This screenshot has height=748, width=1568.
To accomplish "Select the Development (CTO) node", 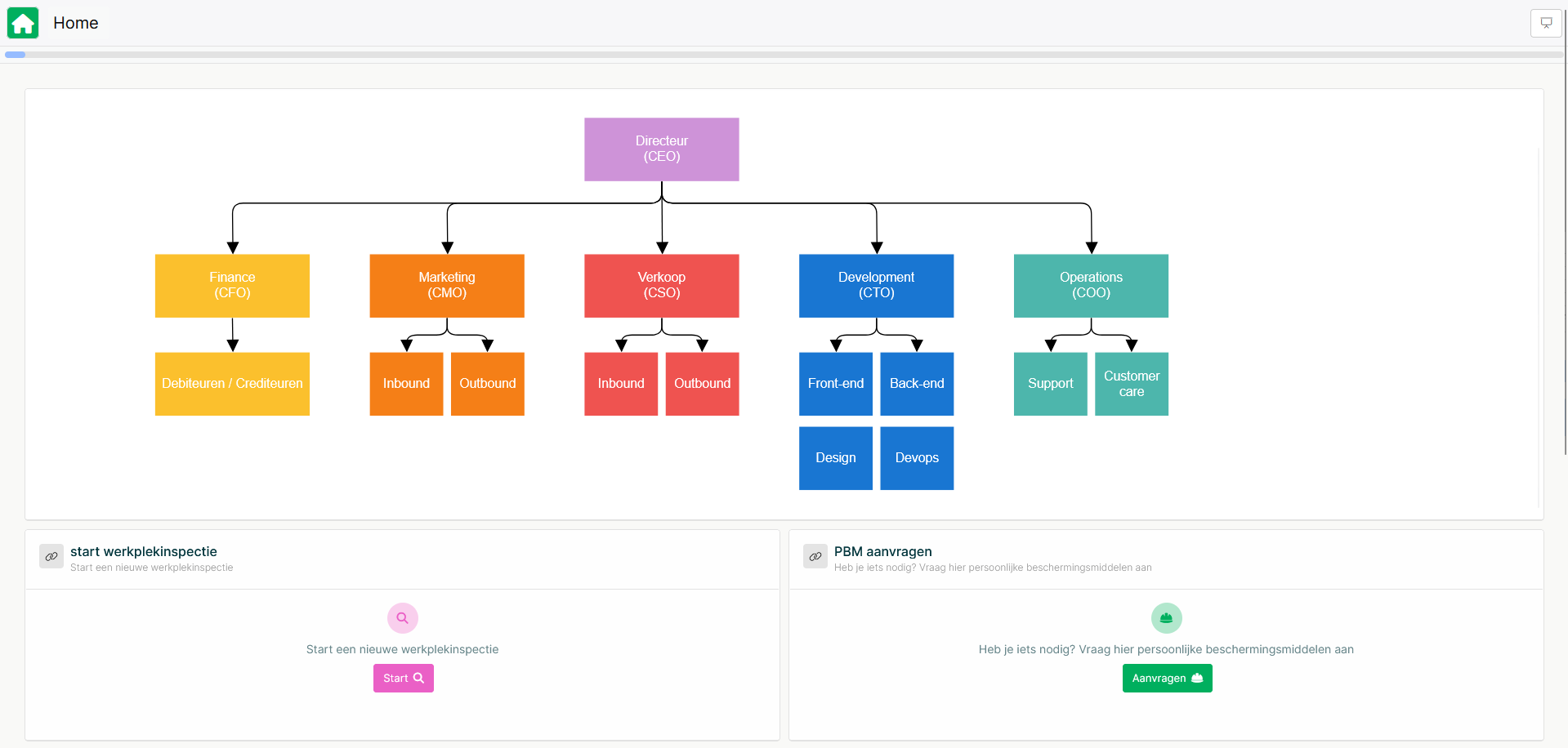I will click(x=876, y=286).
